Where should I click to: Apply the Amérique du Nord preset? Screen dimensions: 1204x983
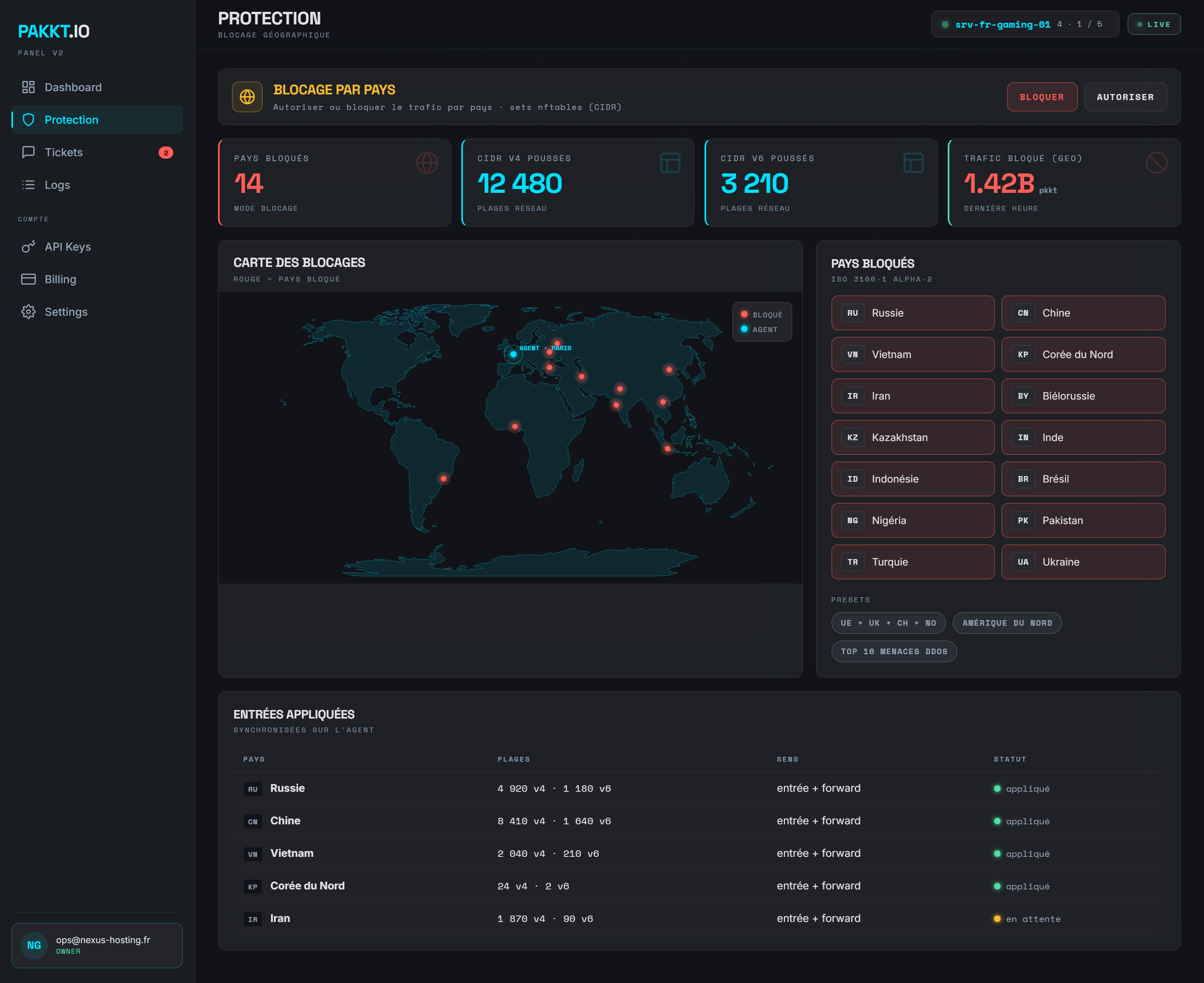tap(1007, 623)
